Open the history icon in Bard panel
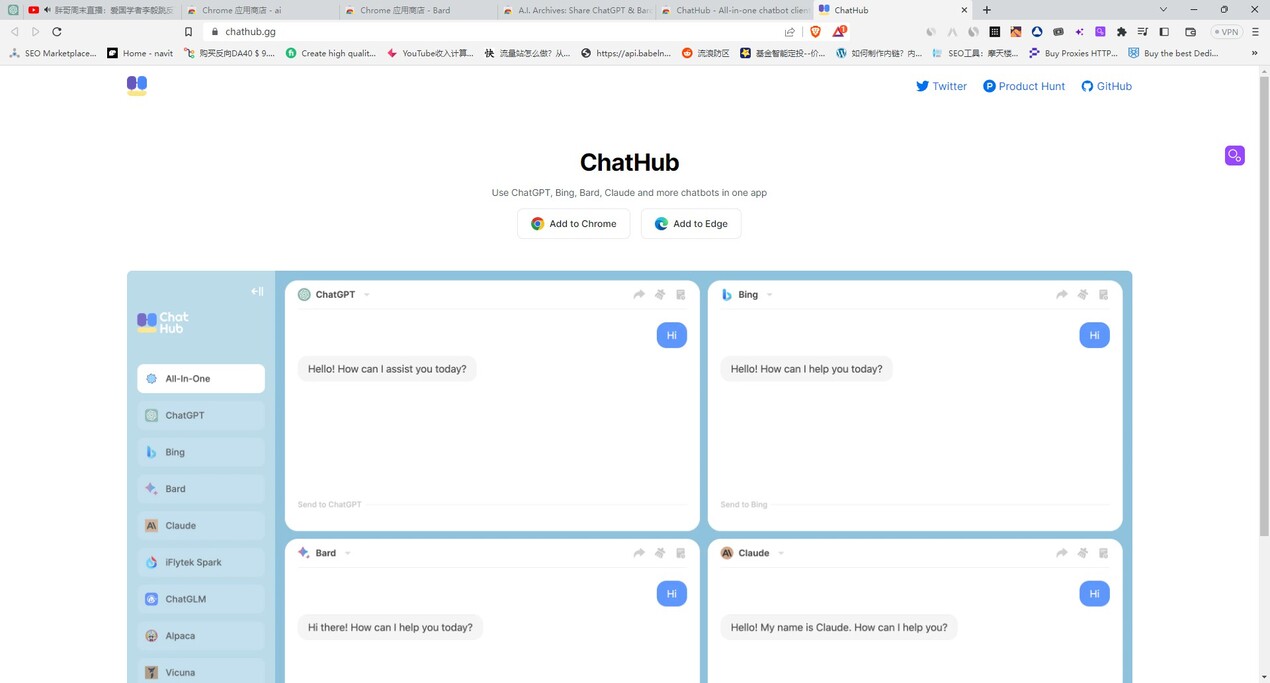 681,553
